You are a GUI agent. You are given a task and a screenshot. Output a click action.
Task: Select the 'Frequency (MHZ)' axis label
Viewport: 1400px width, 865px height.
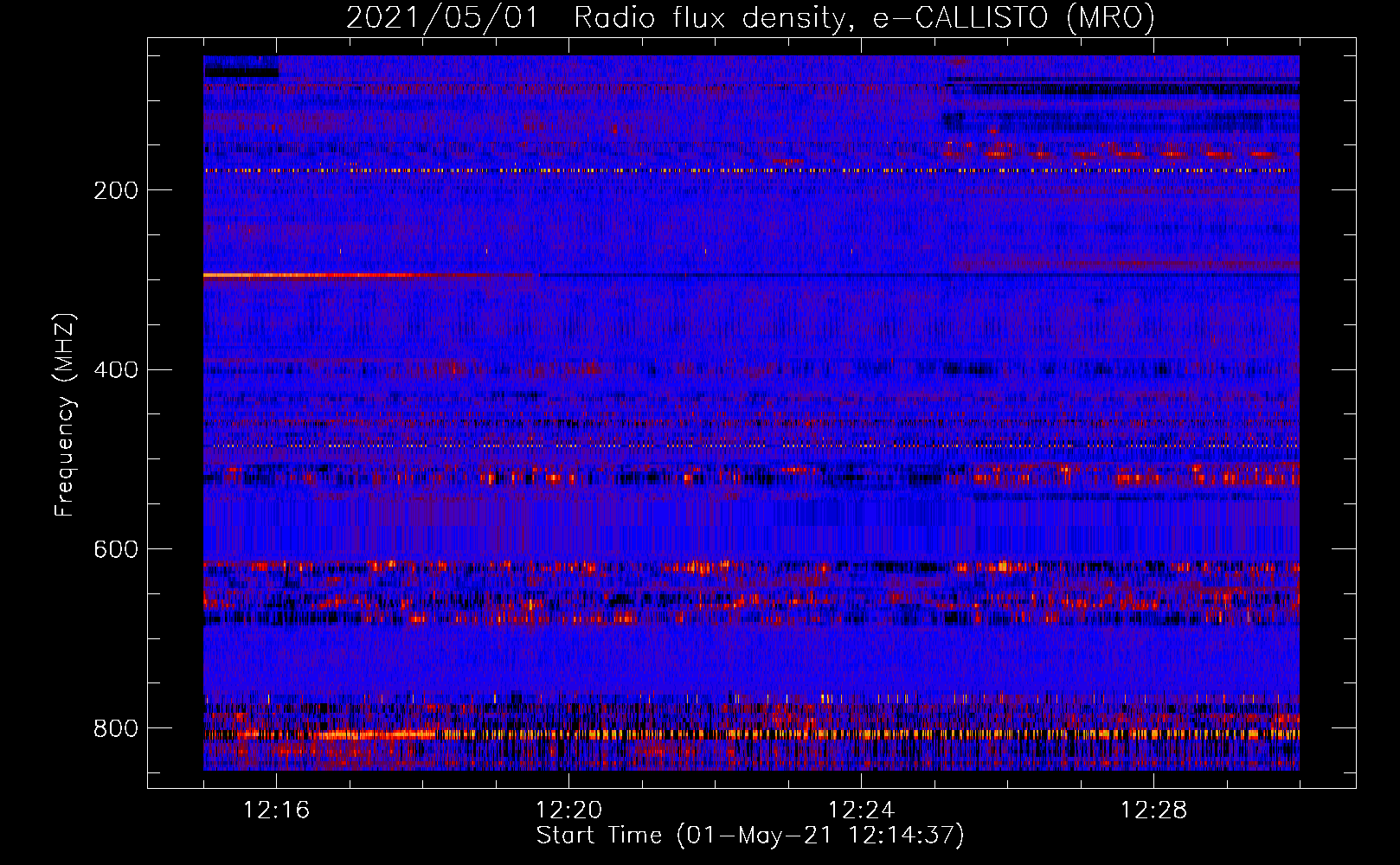click(64, 415)
